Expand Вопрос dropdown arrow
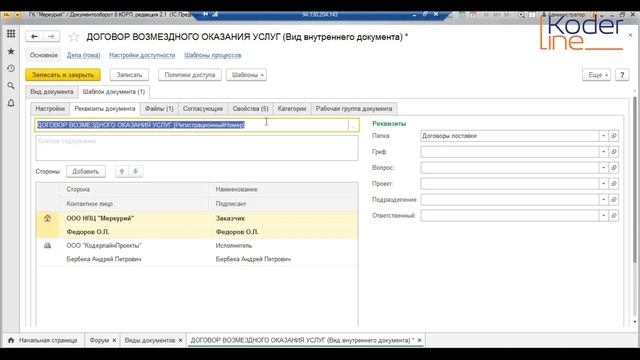The height and width of the screenshot is (360, 640). pos(603,168)
